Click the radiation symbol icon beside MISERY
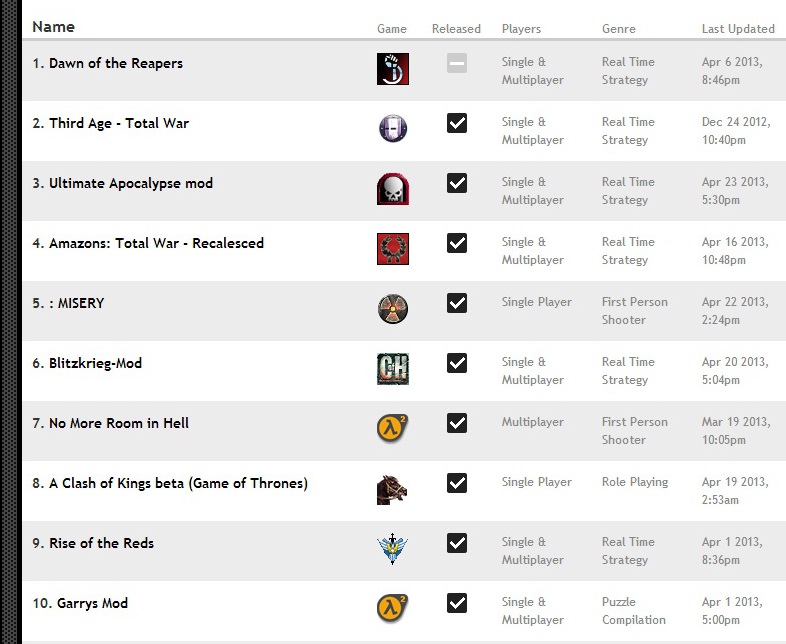The height and width of the screenshot is (644, 786). pos(392,309)
